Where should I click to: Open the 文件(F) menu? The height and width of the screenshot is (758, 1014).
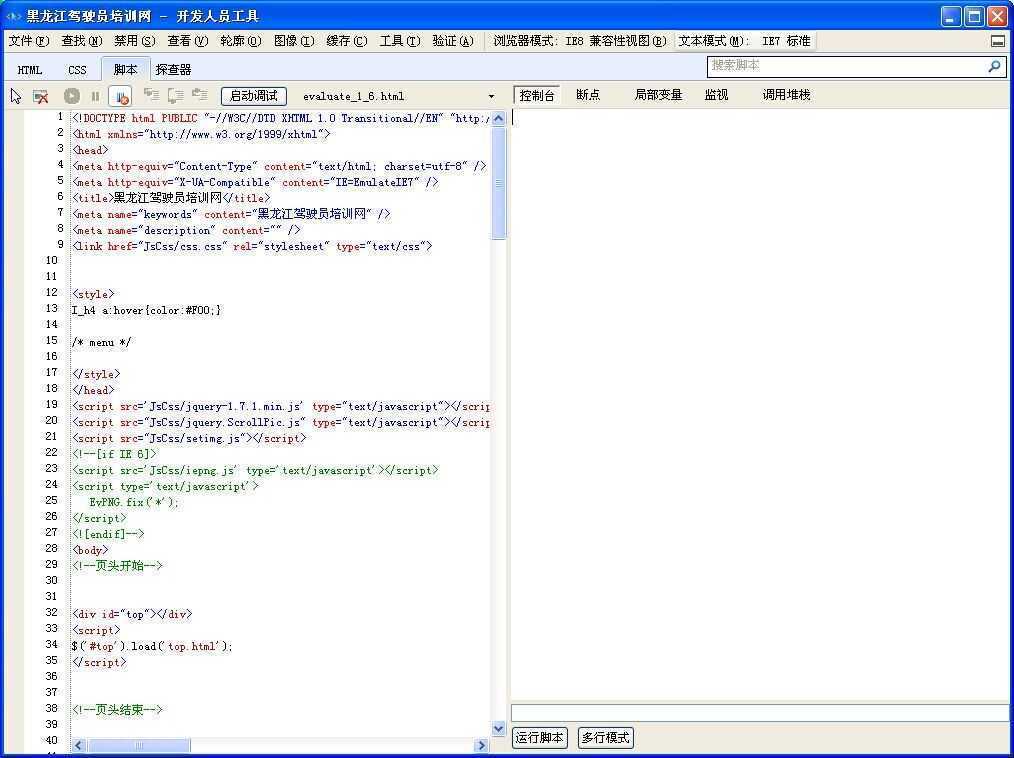click(29, 41)
